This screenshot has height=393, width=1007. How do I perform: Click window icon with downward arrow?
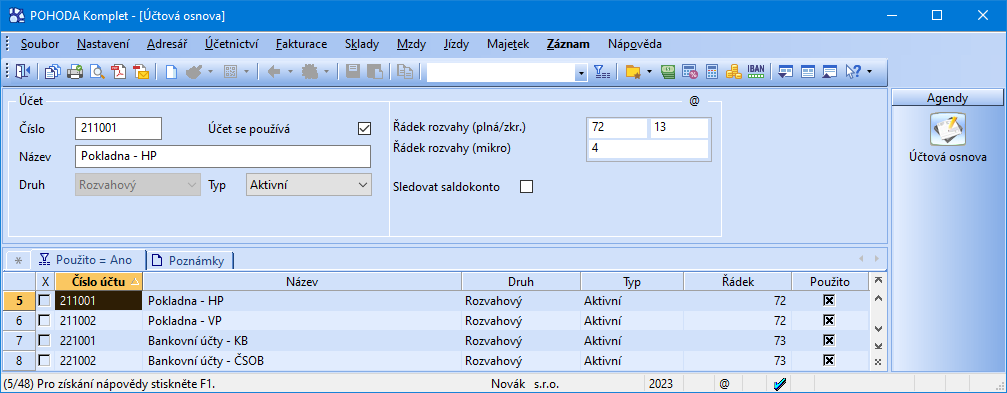tap(785, 72)
